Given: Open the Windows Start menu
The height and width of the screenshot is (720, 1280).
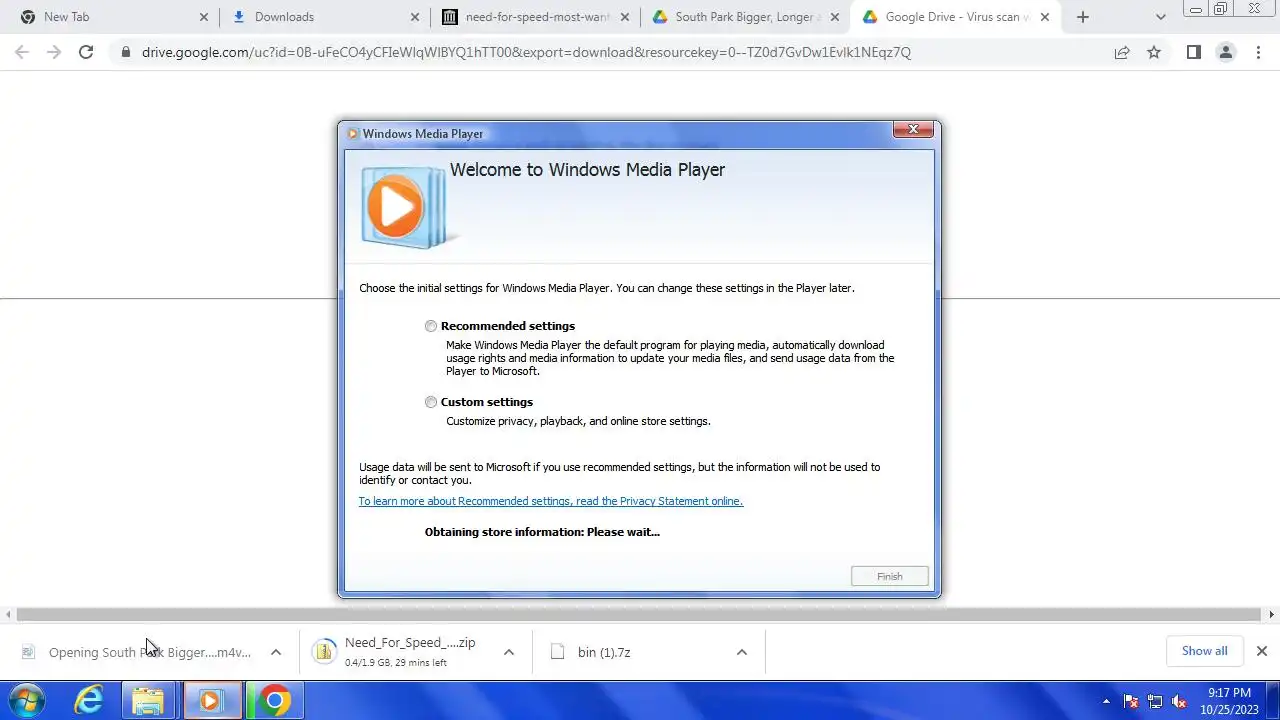Looking at the screenshot, I should point(27,701).
